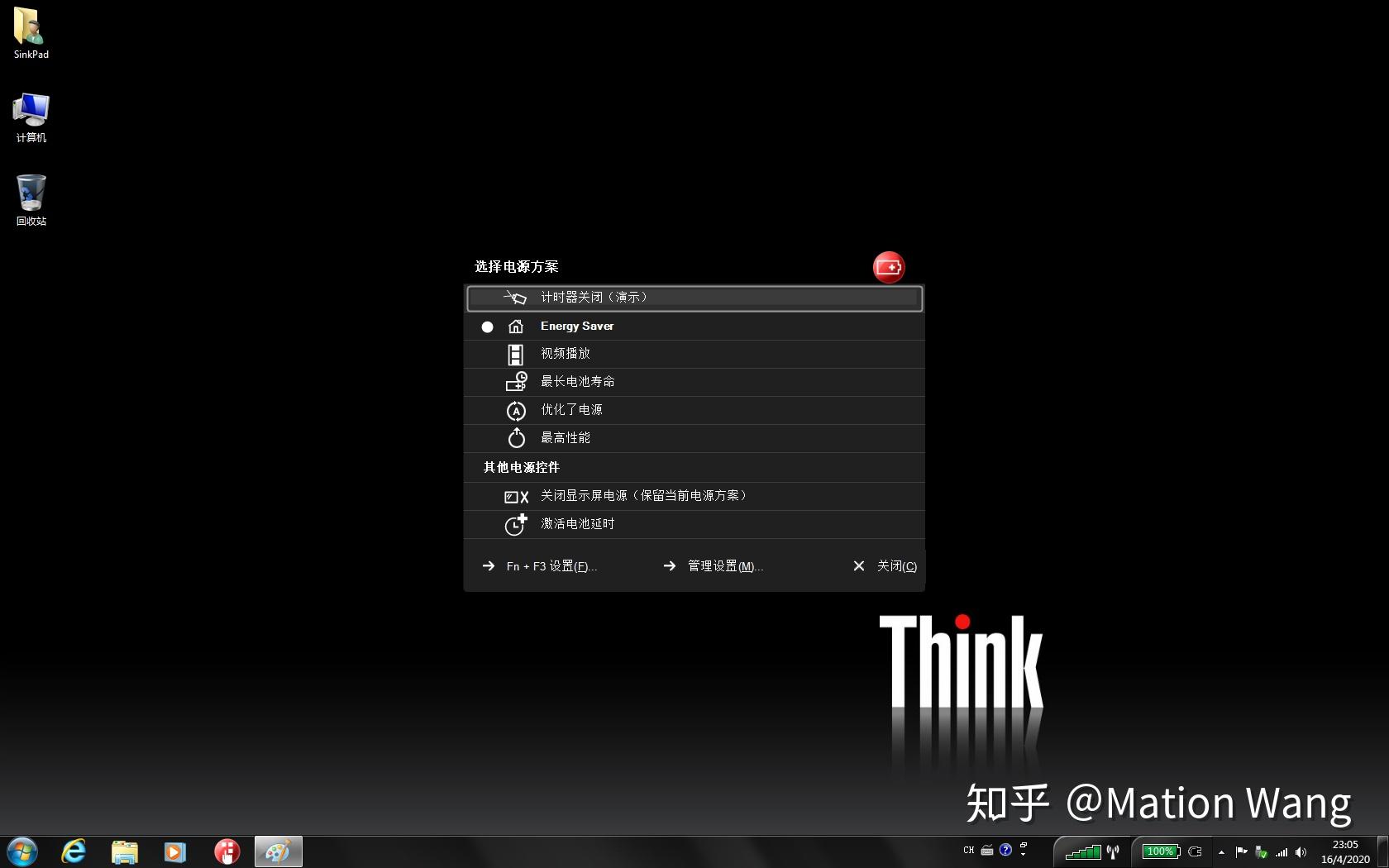Viewport: 1389px width, 868px height.
Task: Open Fn + F3 设置(F) settings link
Action: 552,566
